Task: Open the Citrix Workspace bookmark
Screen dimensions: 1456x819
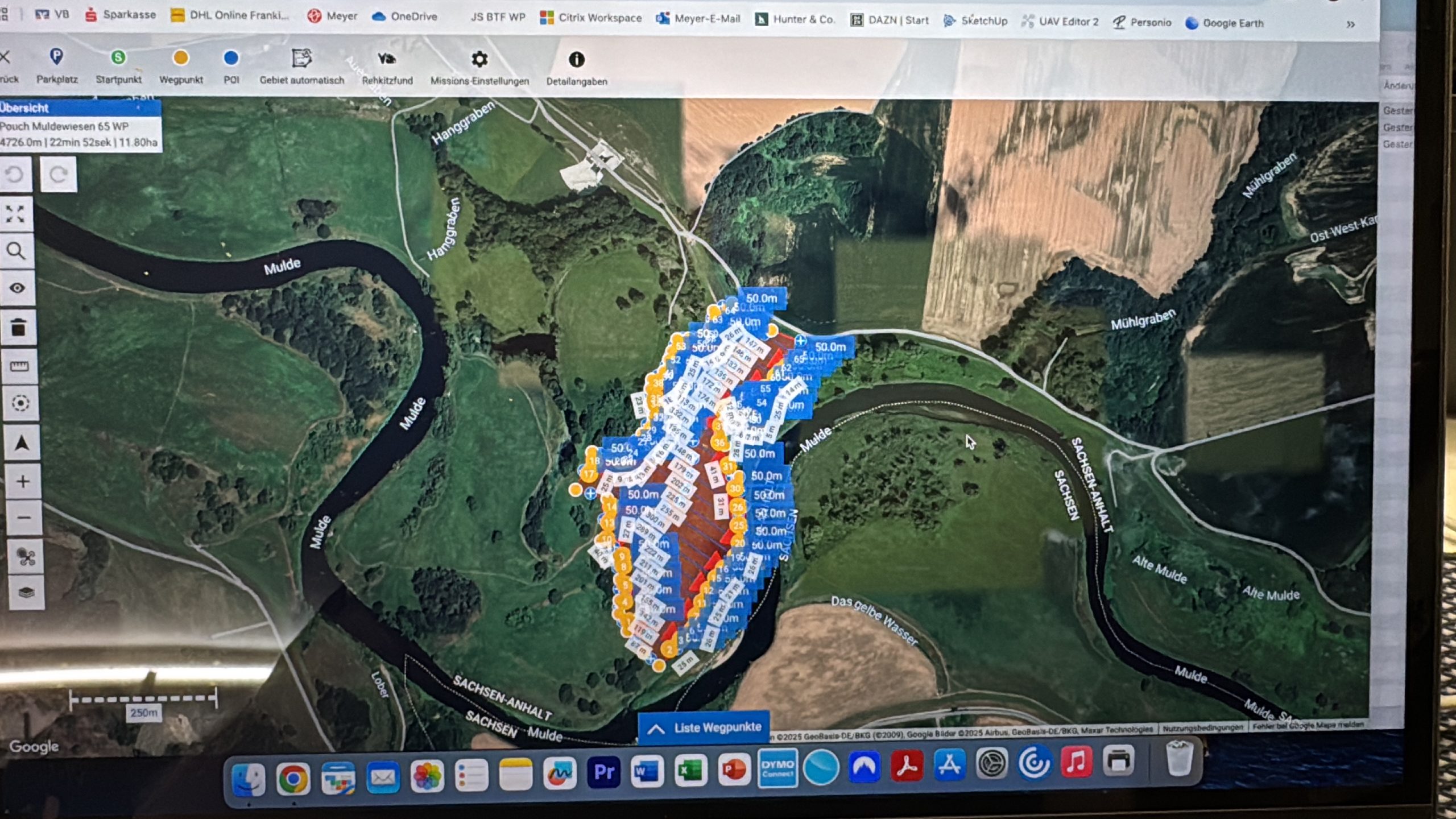Action: [x=591, y=18]
